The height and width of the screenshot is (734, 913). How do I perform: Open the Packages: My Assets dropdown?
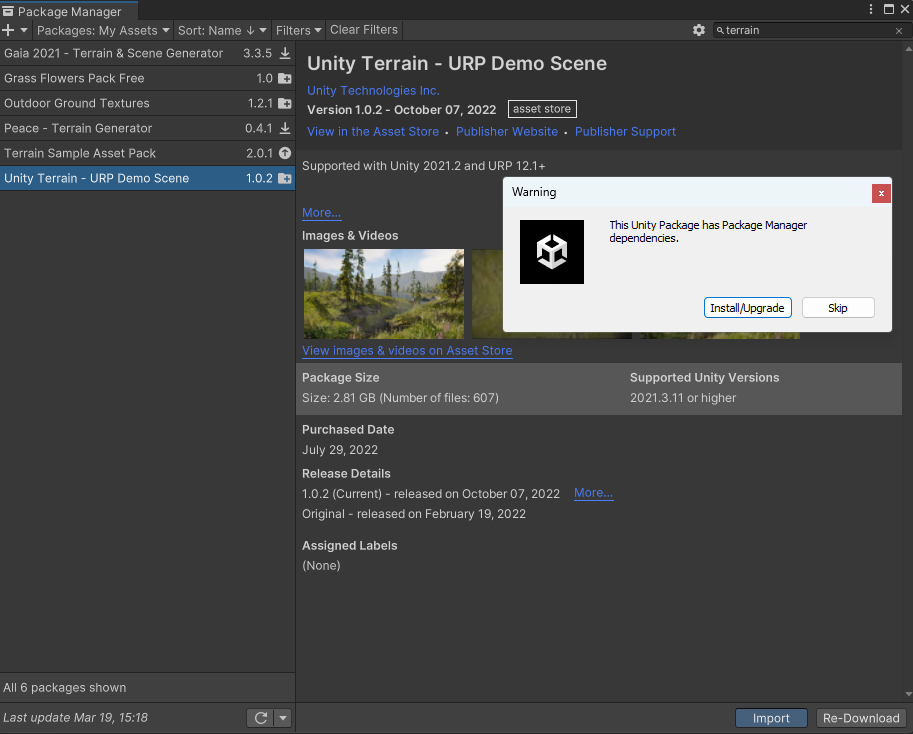102,30
